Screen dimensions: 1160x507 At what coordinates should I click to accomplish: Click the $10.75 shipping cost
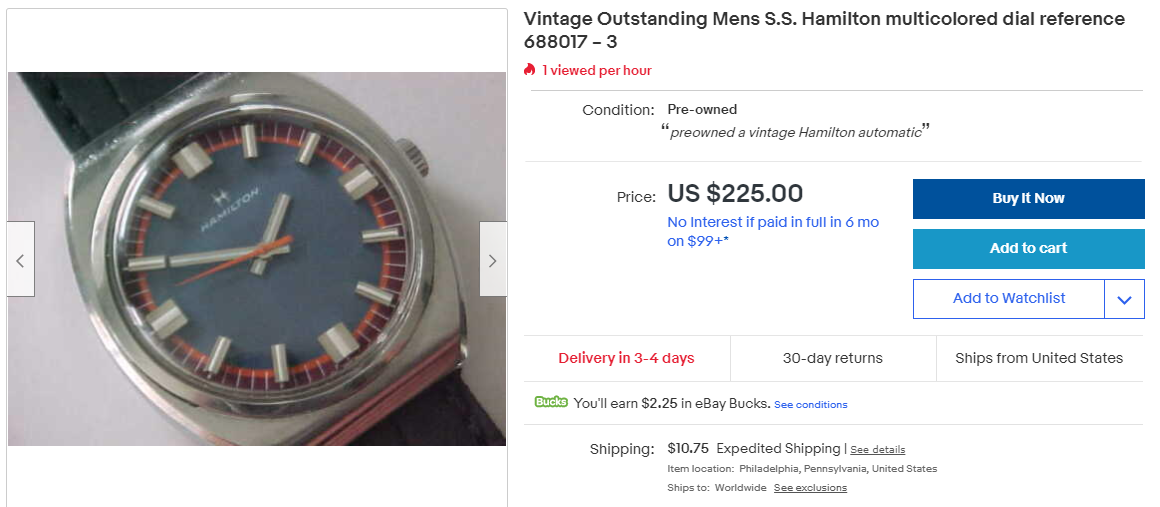click(x=688, y=448)
